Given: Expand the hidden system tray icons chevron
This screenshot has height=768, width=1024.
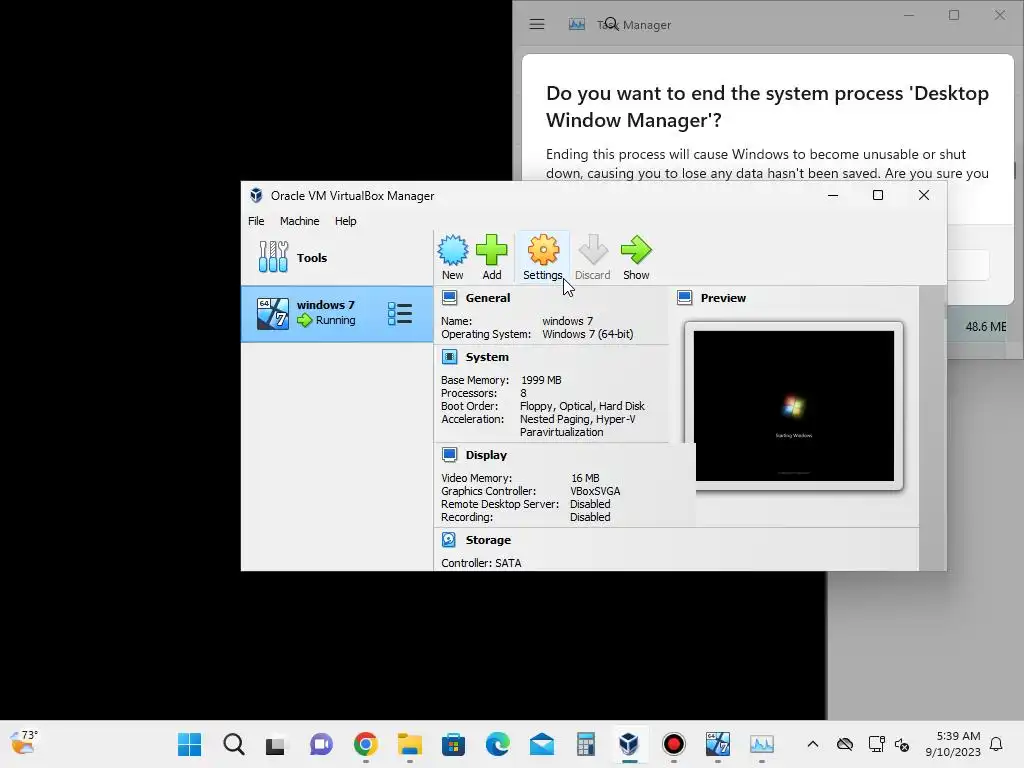Looking at the screenshot, I should coord(812,744).
